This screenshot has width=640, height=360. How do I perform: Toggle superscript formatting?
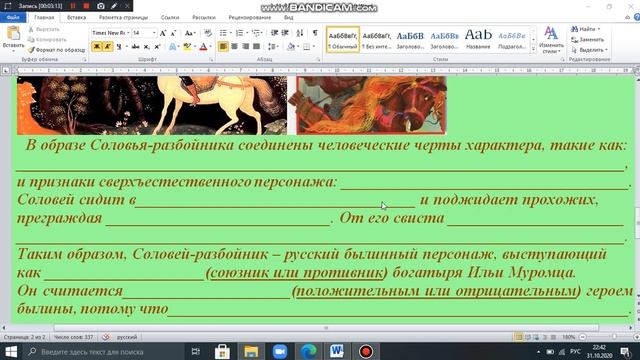pos(157,47)
